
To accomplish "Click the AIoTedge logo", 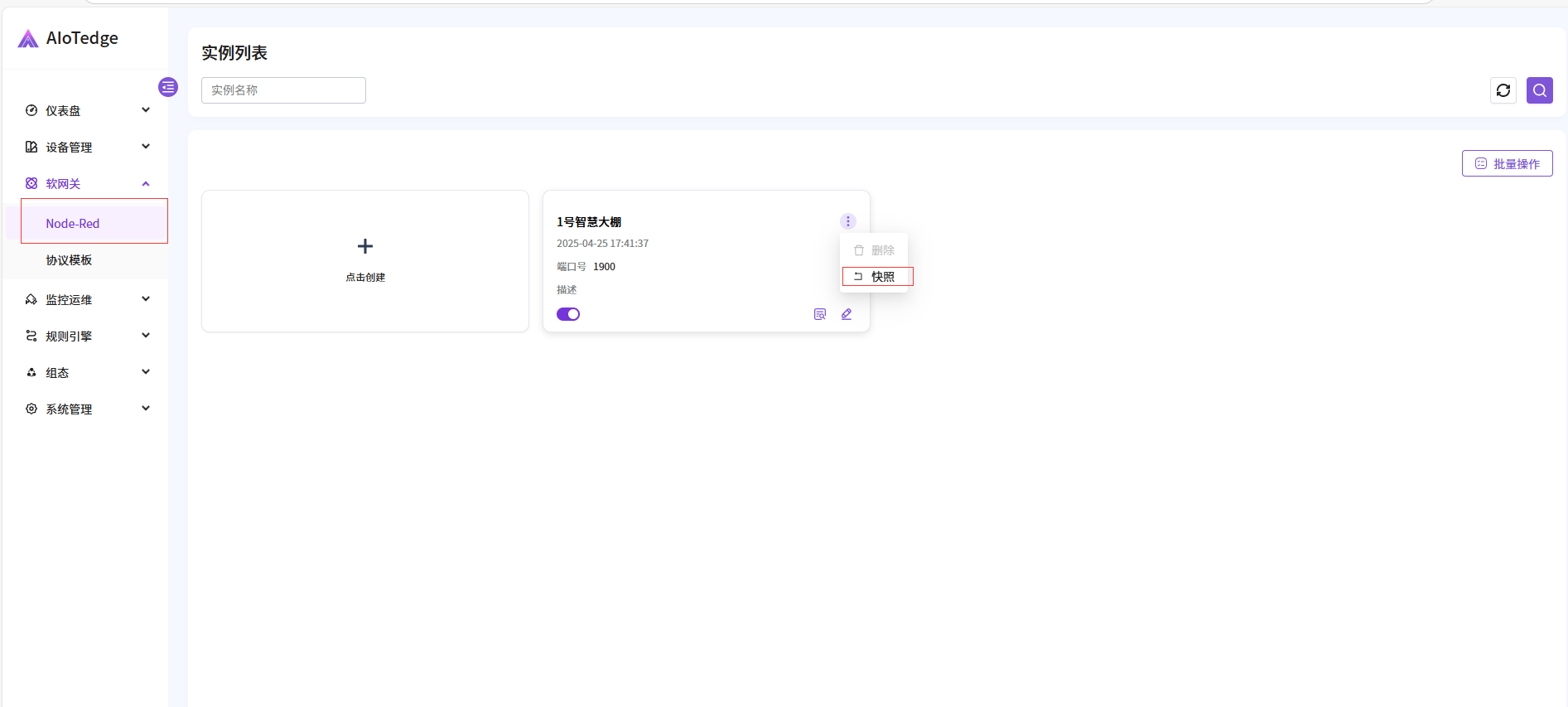I will pos(69,38).
